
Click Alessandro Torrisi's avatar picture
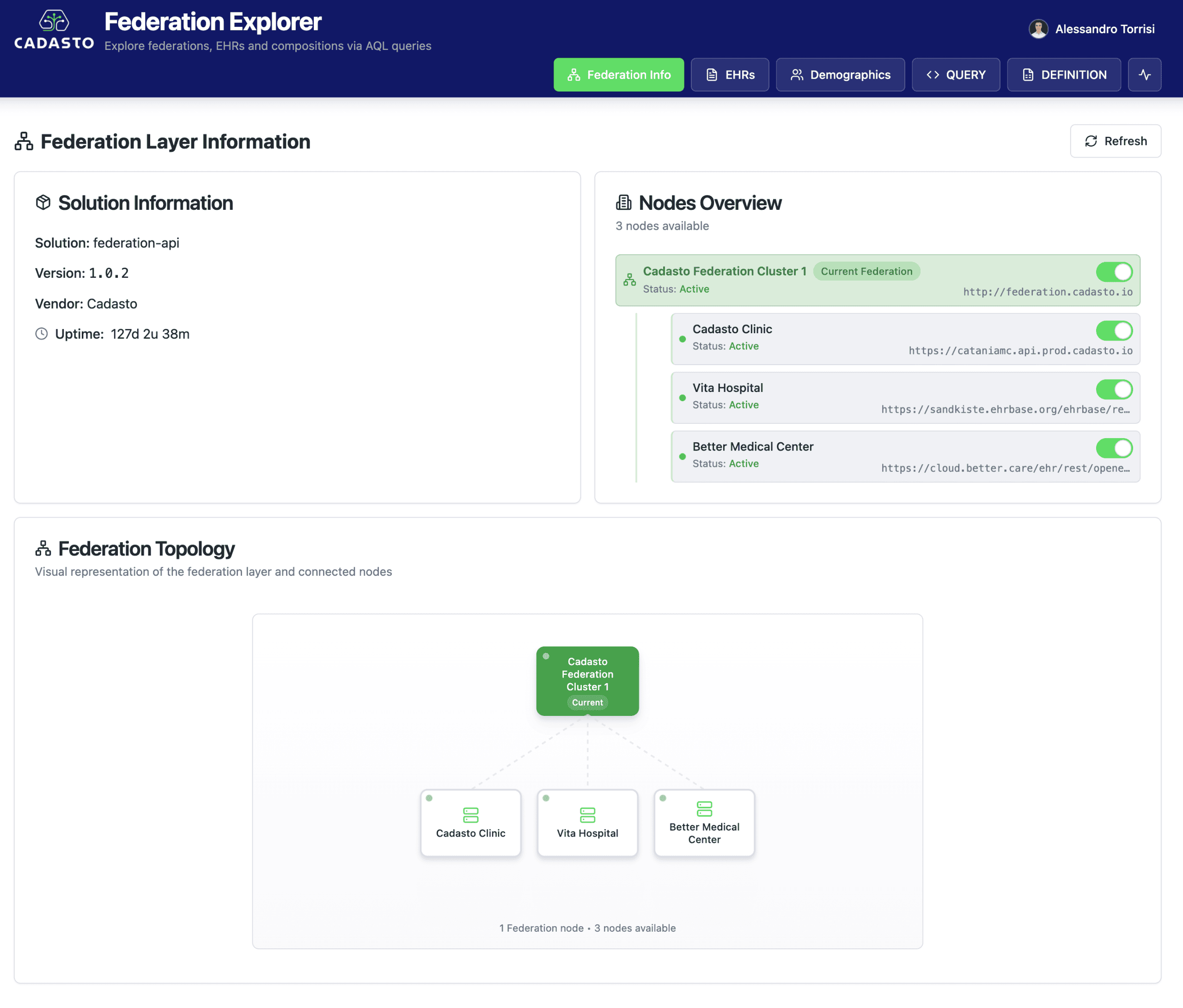1038,29
